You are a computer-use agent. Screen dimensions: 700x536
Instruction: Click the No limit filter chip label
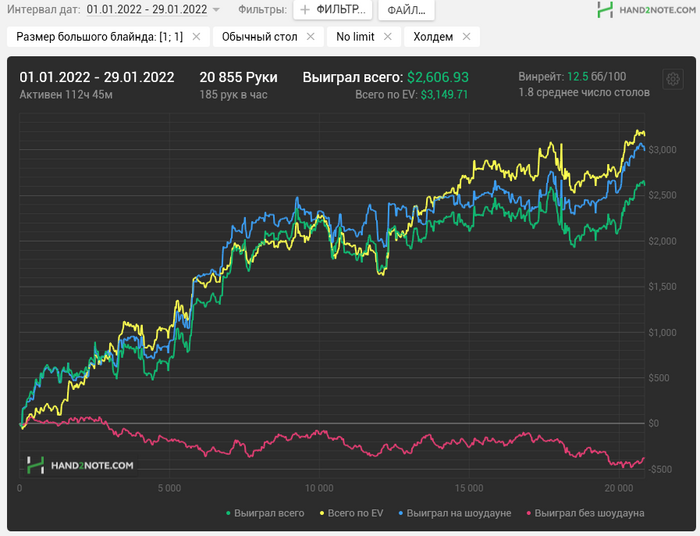click(x=355, y=37)
